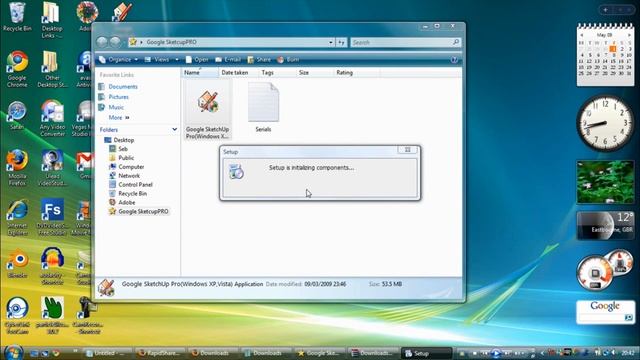Open the Recycle Bin desktop icon
Screen dimensions: 640x360
point(17,16)
